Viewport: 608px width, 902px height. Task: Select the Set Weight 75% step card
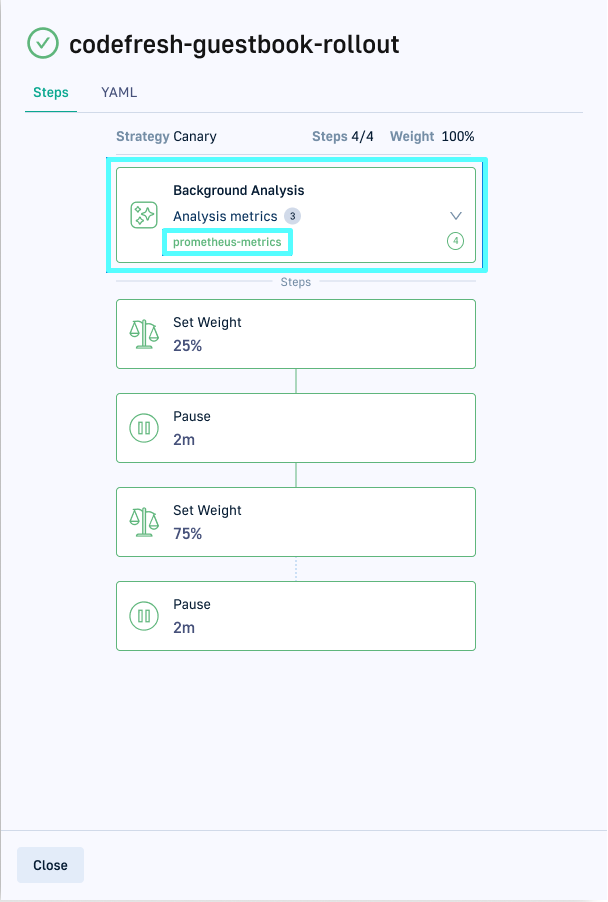tap(296, 522)
